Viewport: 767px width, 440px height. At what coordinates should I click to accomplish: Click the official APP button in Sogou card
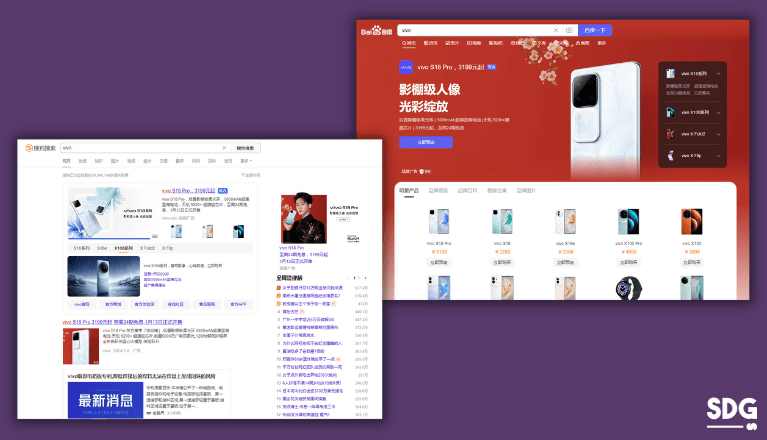[238, 304]
